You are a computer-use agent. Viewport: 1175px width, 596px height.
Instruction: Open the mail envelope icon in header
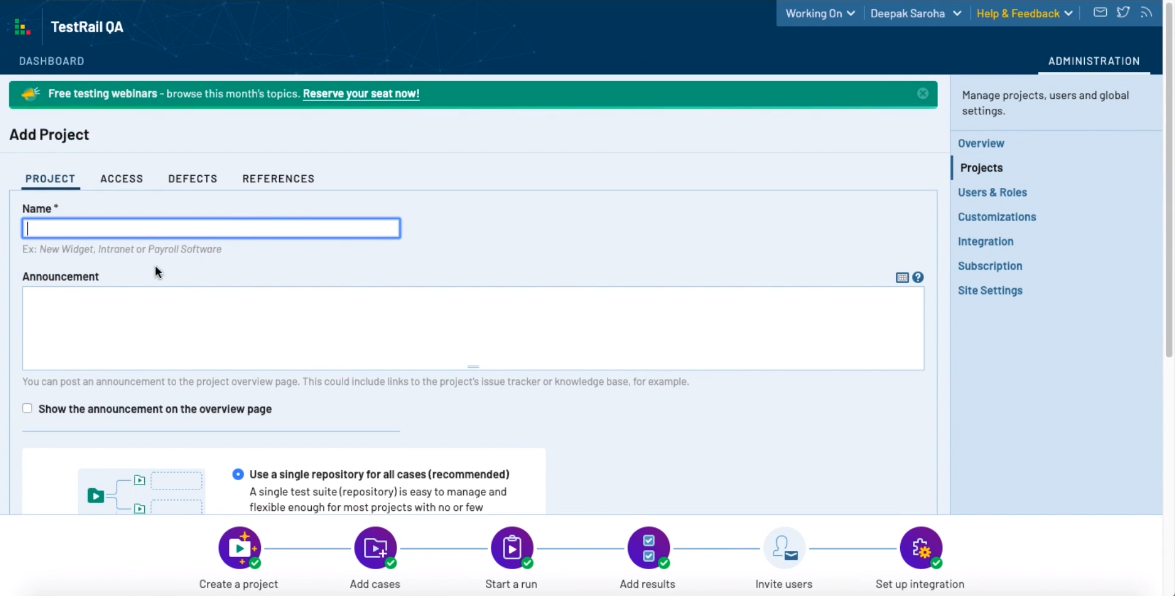click(1100, 13)
